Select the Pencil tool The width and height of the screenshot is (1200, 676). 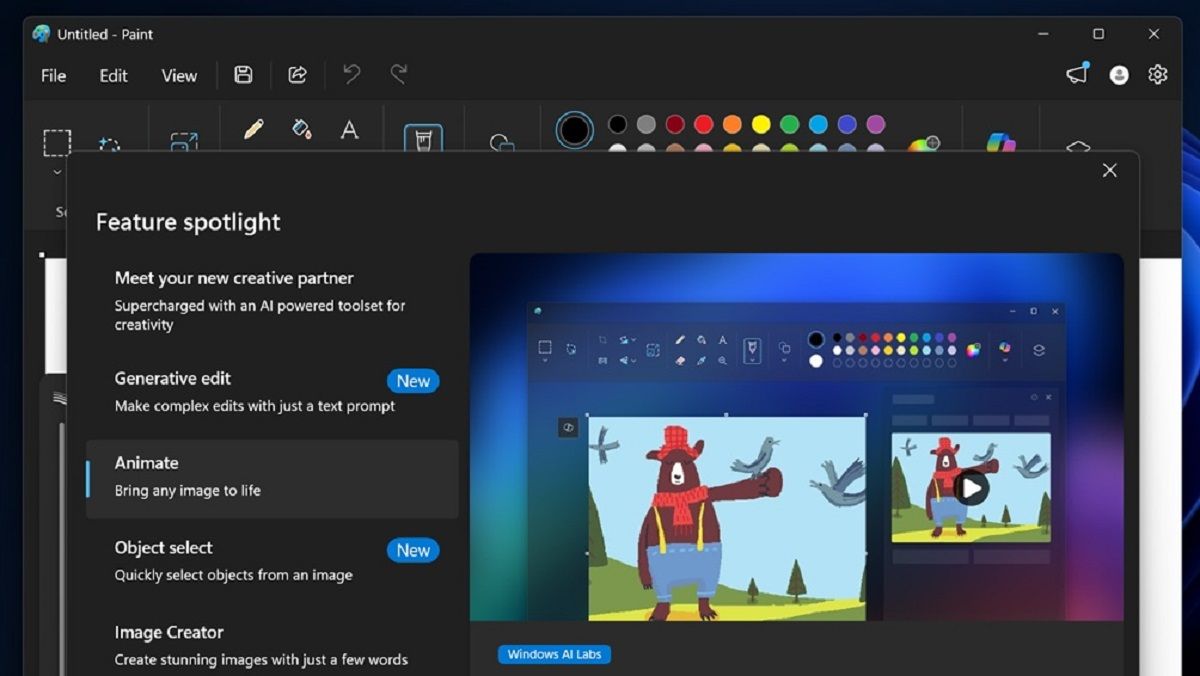coord(253,129)
